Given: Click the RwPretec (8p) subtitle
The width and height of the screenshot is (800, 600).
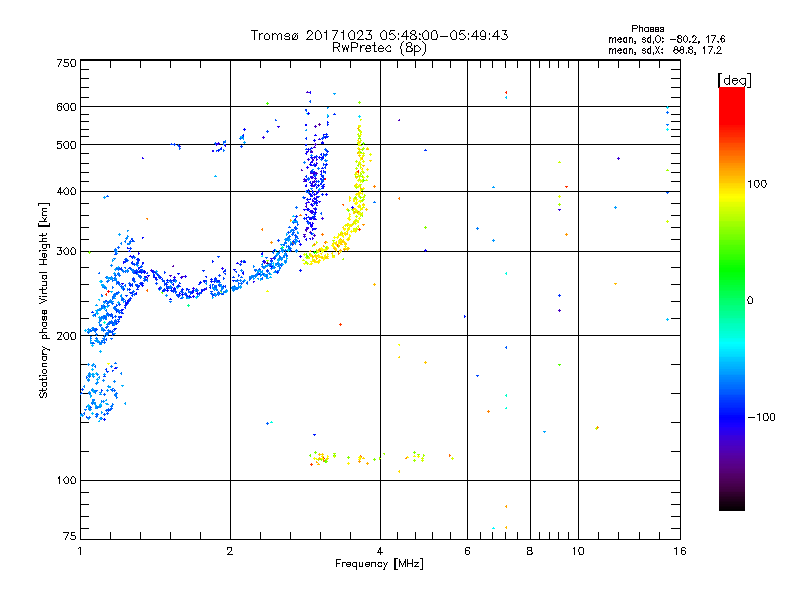Looking at the screenshot, I should 379,48.
